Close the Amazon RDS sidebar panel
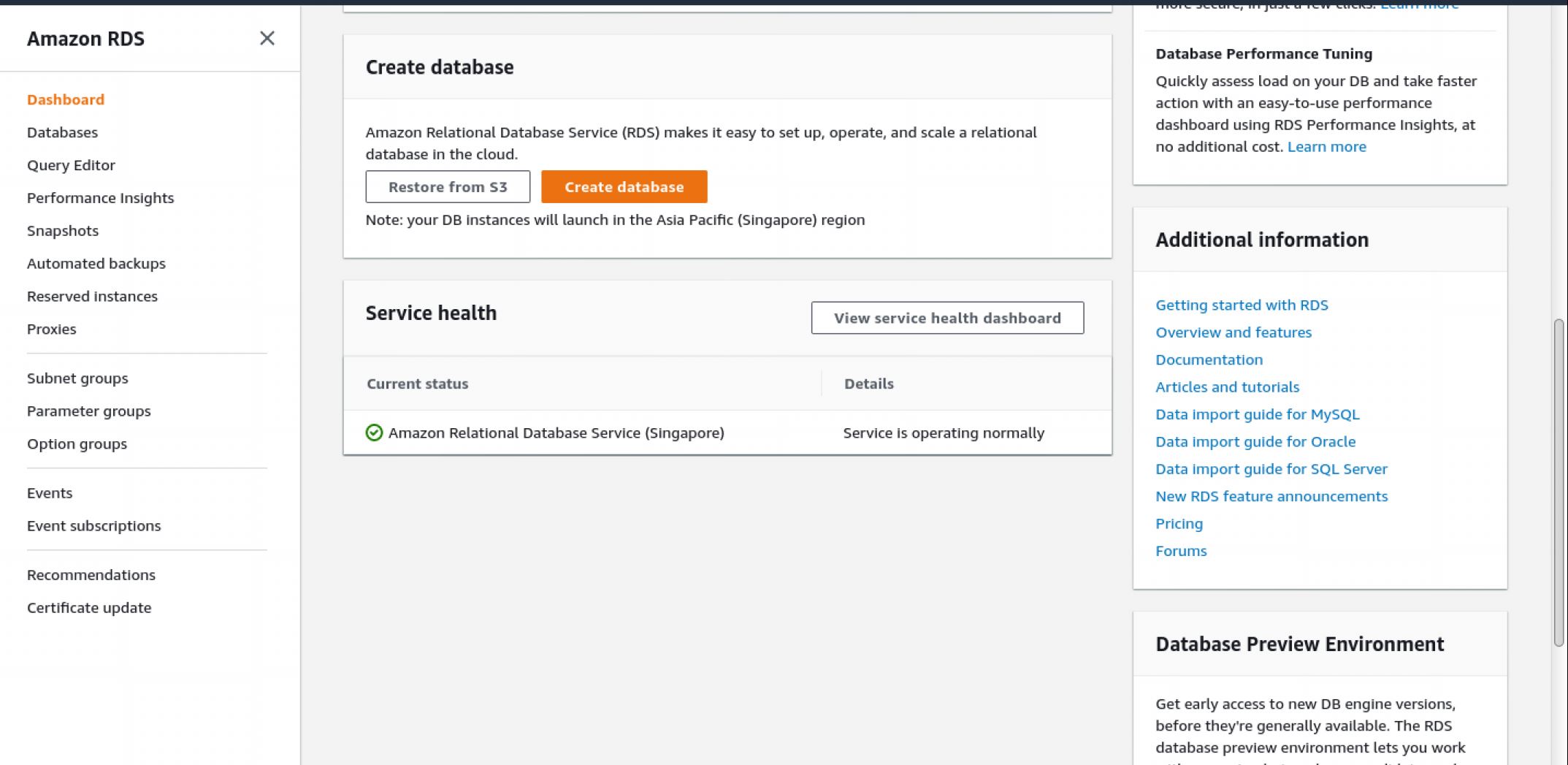 267,38
